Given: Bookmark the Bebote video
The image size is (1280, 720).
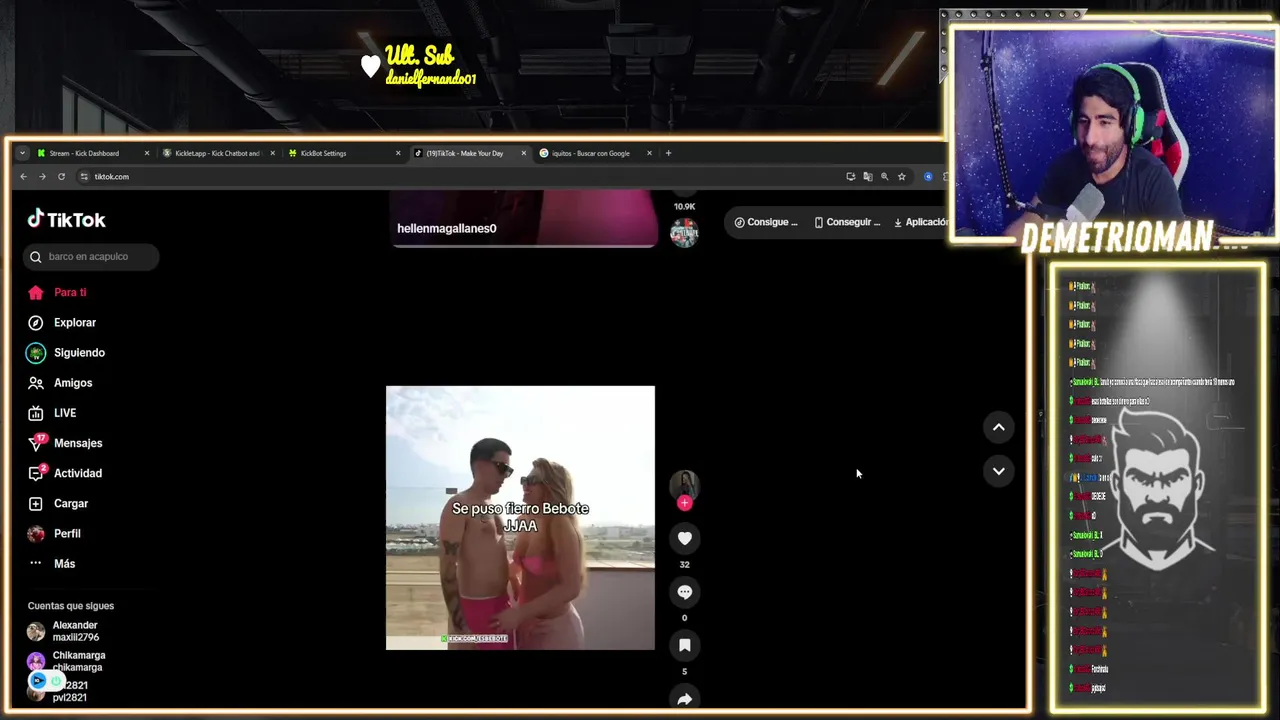Looking at the screenshot, I should (x=684, y=645).
